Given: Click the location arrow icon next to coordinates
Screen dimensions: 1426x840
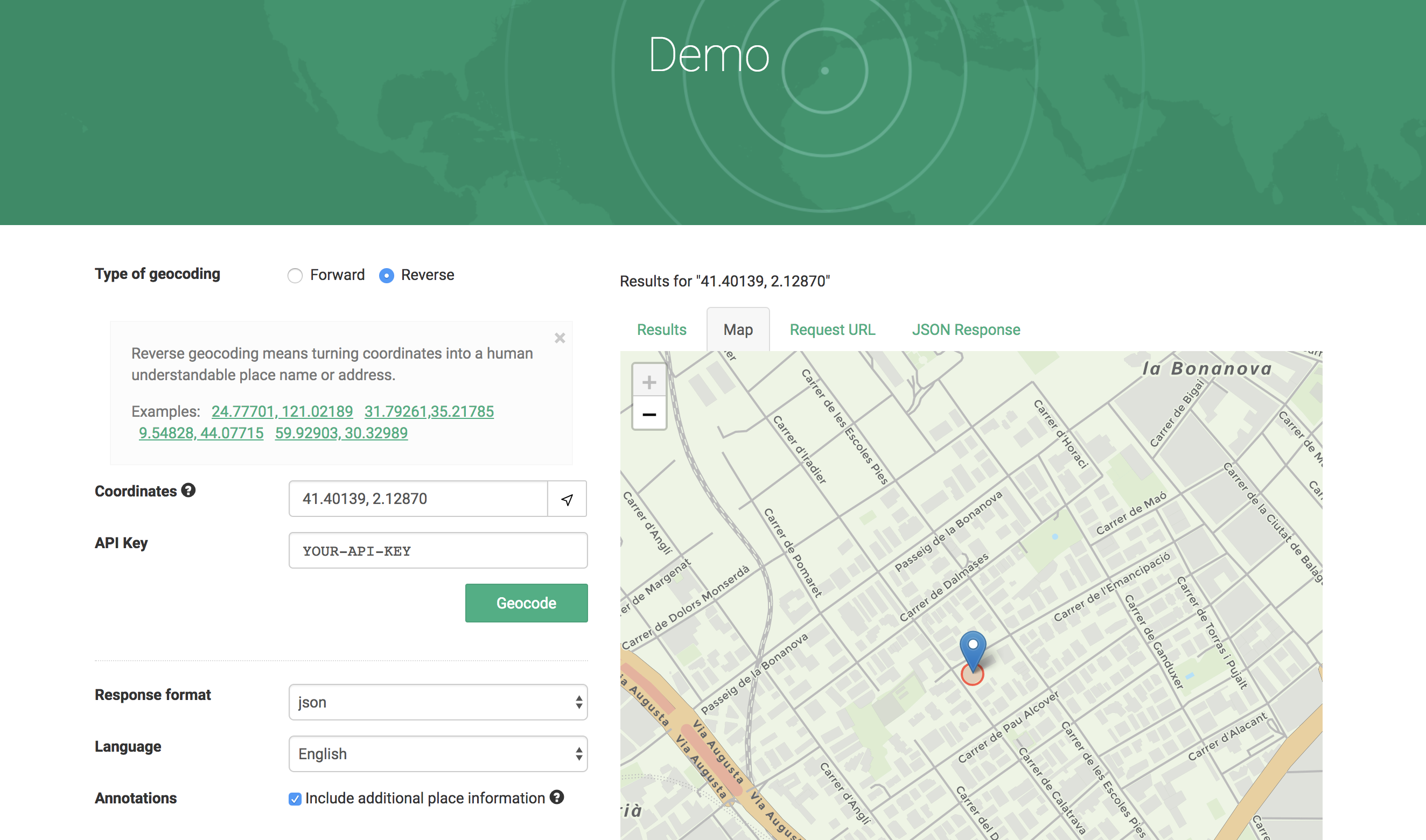Looking at the screenshot, I should pos(567,499).
